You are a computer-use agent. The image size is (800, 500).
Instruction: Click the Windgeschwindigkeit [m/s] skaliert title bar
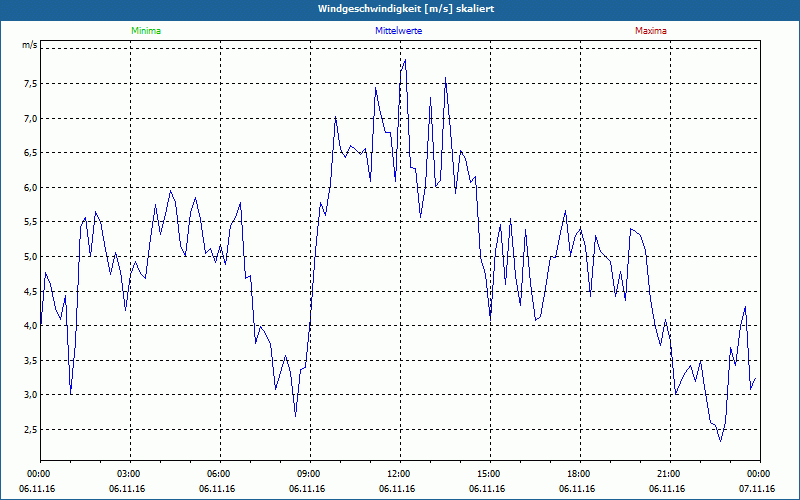click(x=400, y=9)
